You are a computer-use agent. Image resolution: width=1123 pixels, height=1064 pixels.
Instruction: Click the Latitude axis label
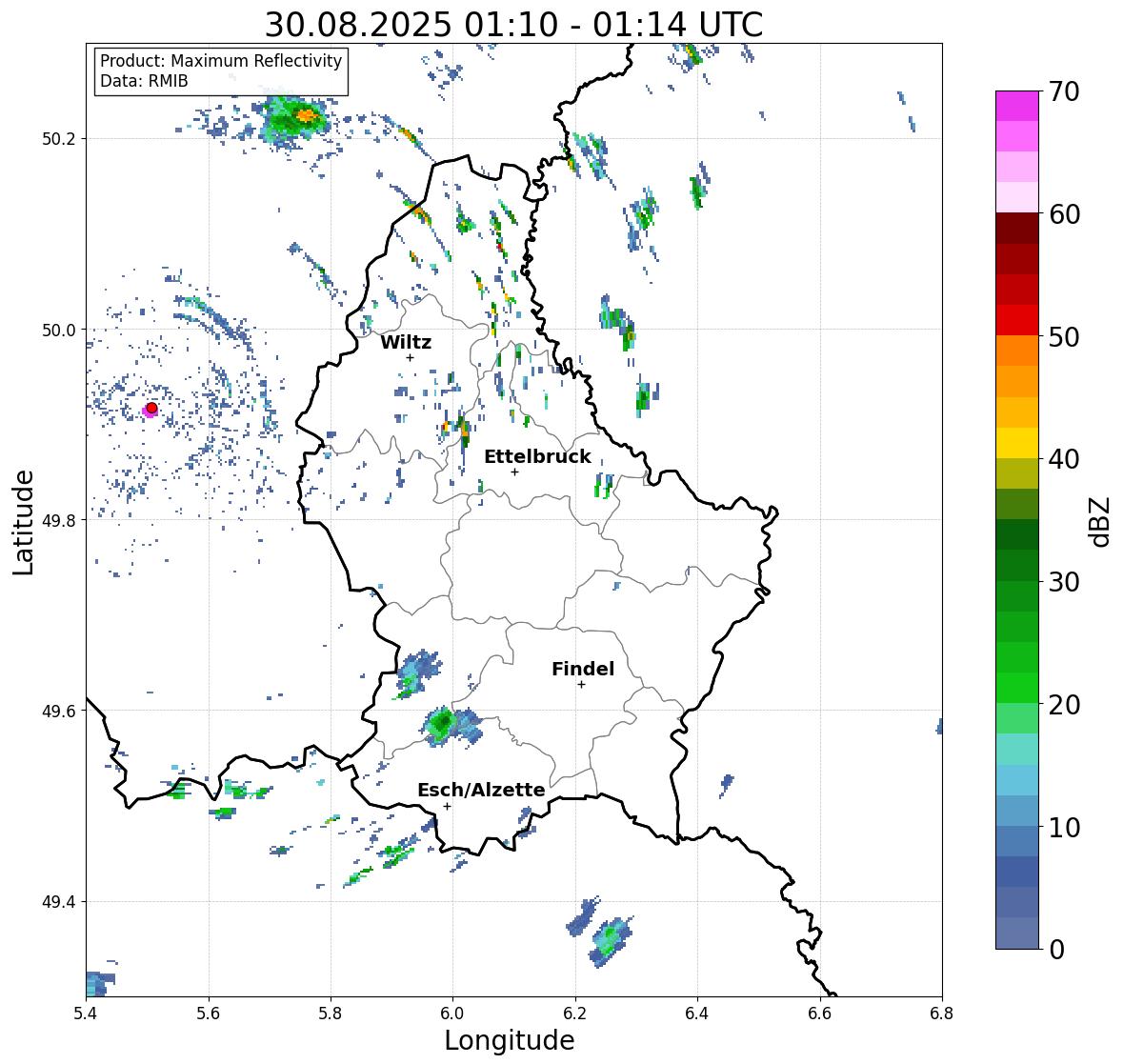[x=23, y=522]
